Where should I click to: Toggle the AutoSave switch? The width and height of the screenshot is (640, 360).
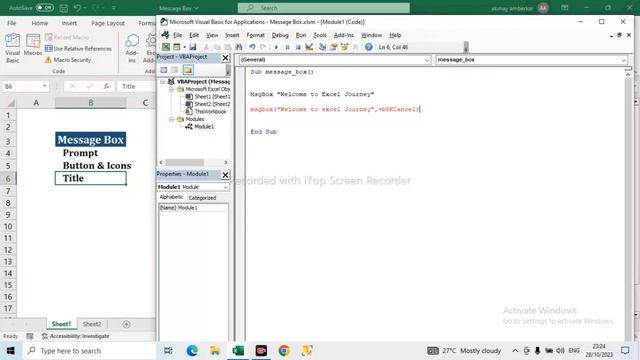(44, 8)
